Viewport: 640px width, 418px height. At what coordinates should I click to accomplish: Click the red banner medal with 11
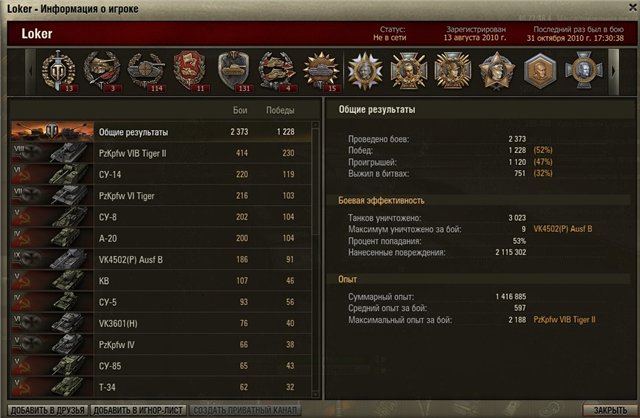(x=190, y=71)
